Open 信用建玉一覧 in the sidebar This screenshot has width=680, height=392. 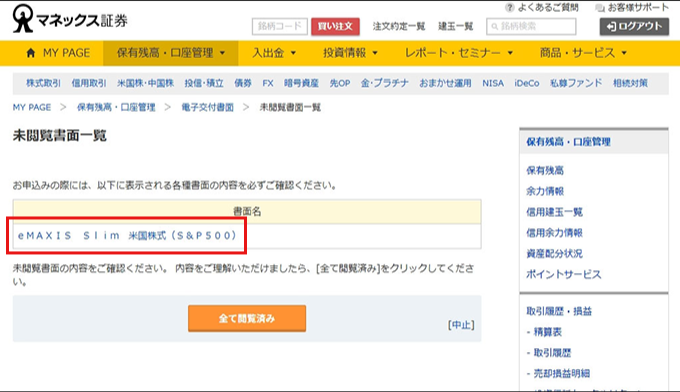click(554, 212)
